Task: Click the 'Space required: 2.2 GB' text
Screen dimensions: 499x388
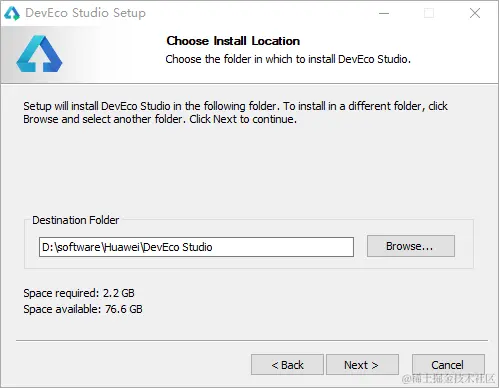Action: click(x=79, y=293)
